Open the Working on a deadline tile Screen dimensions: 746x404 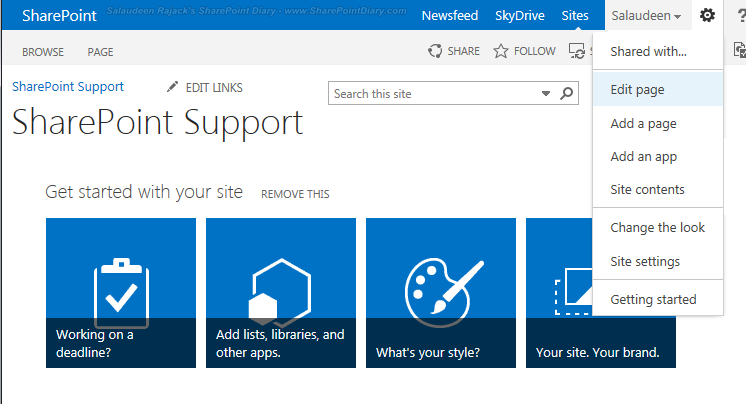pyautogui.click(x=121, y=292)
